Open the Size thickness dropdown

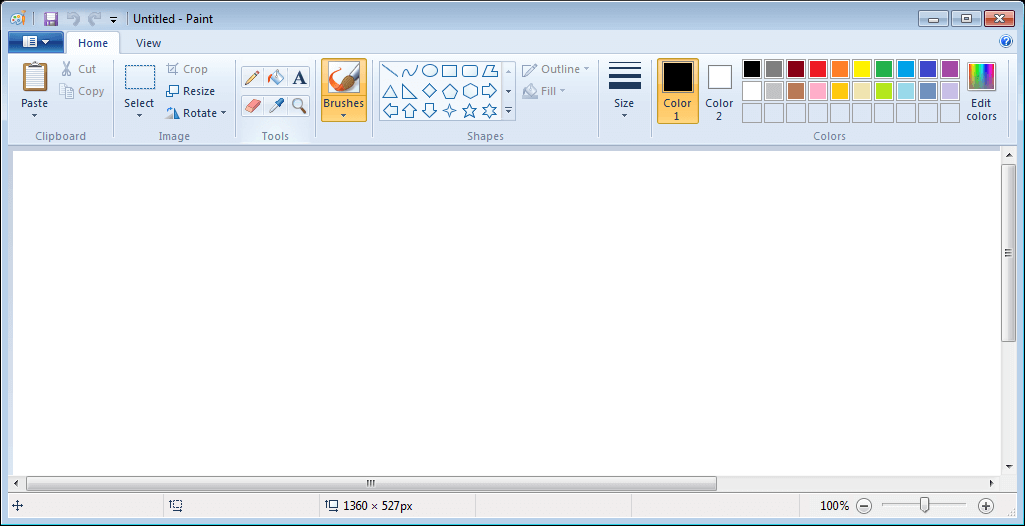pyautogui.click(x=624, y=91)
